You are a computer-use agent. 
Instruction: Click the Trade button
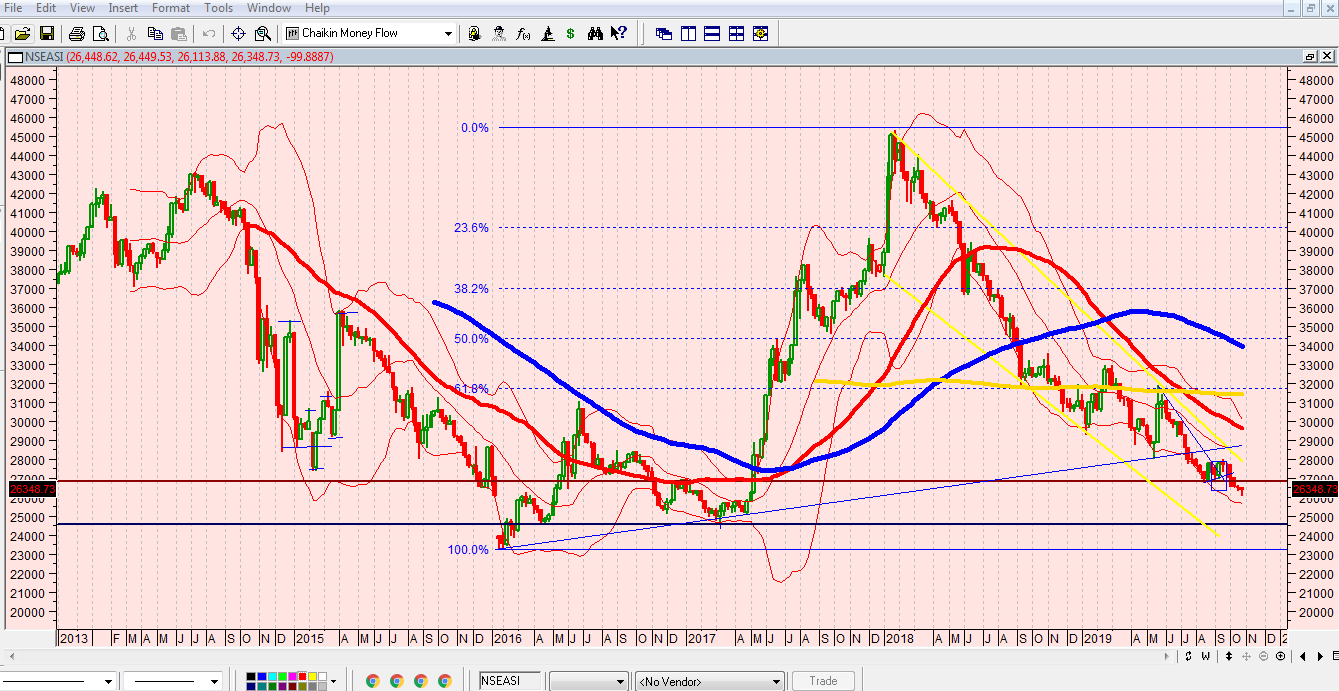(x=823, y=681)
